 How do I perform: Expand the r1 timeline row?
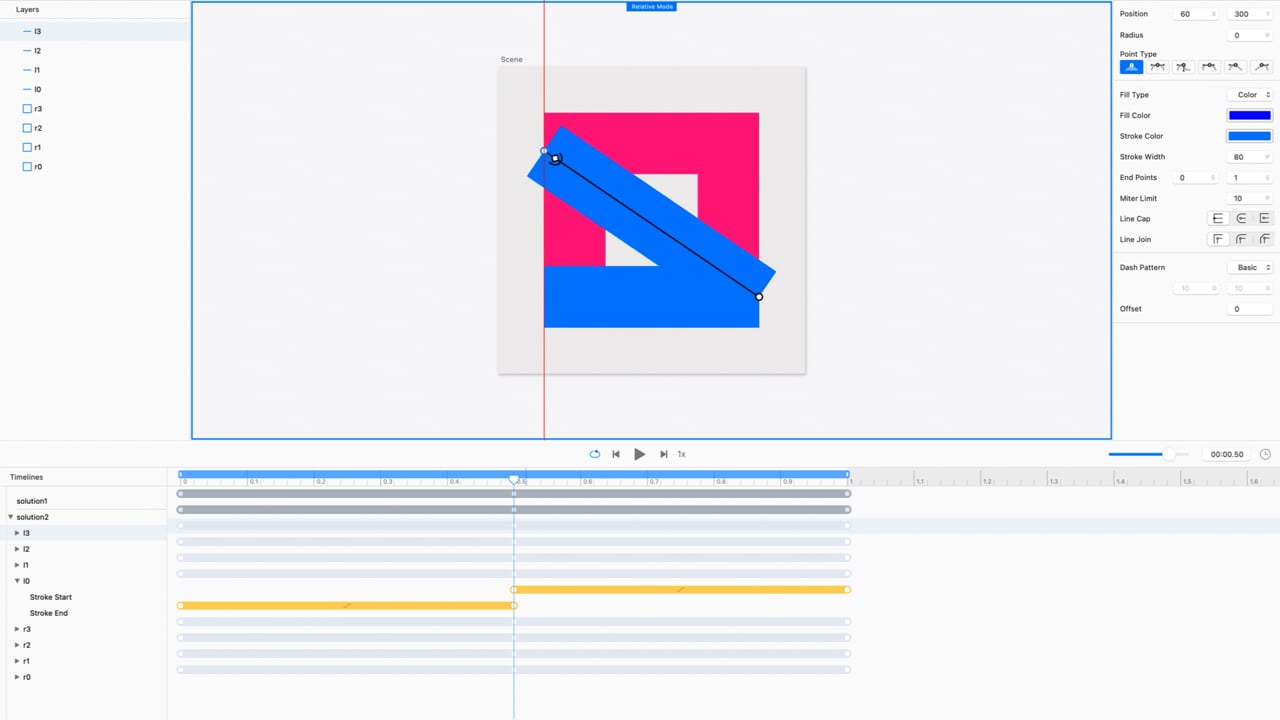click(17, 661)
